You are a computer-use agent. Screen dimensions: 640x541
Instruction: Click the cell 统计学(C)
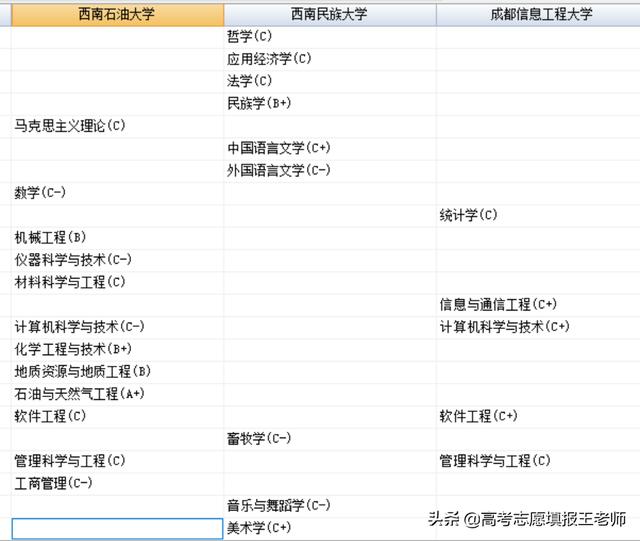coord(538,216)
